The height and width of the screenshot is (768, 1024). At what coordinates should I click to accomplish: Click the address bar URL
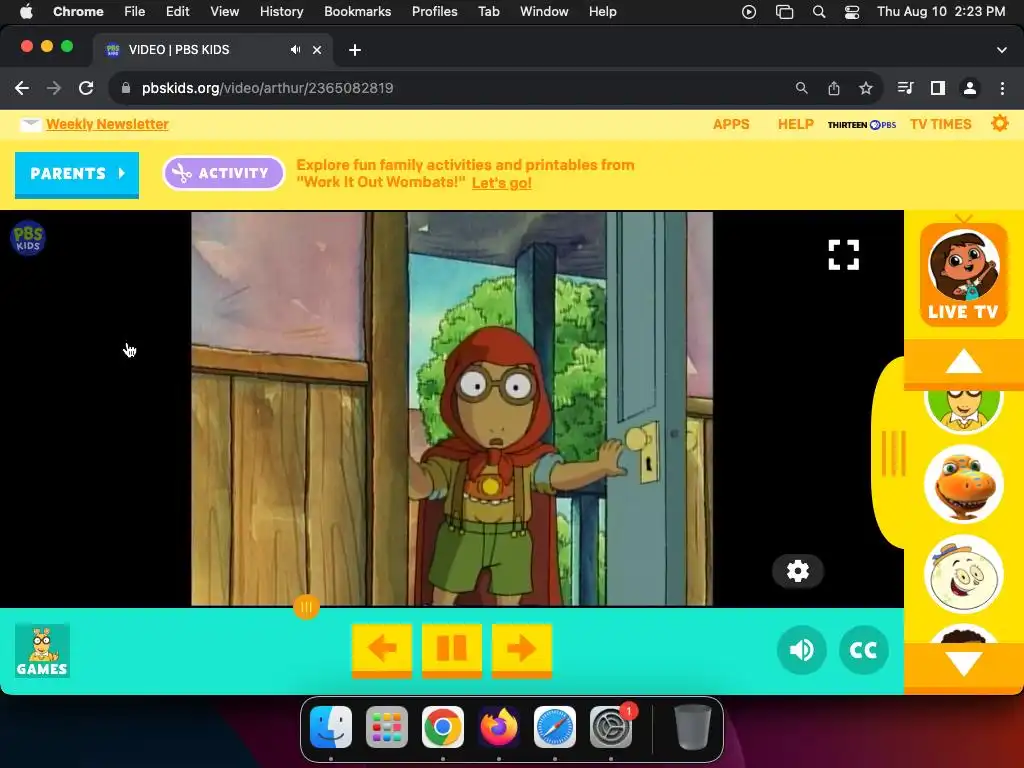[267, 88]
